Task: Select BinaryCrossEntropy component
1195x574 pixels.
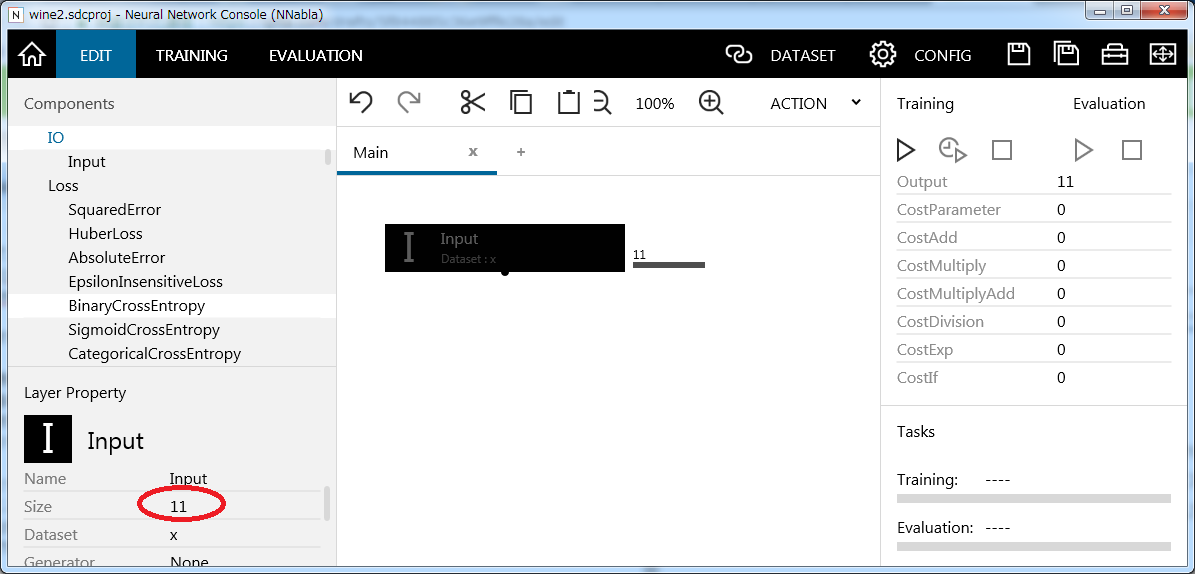Action: [x=136, y=306]
